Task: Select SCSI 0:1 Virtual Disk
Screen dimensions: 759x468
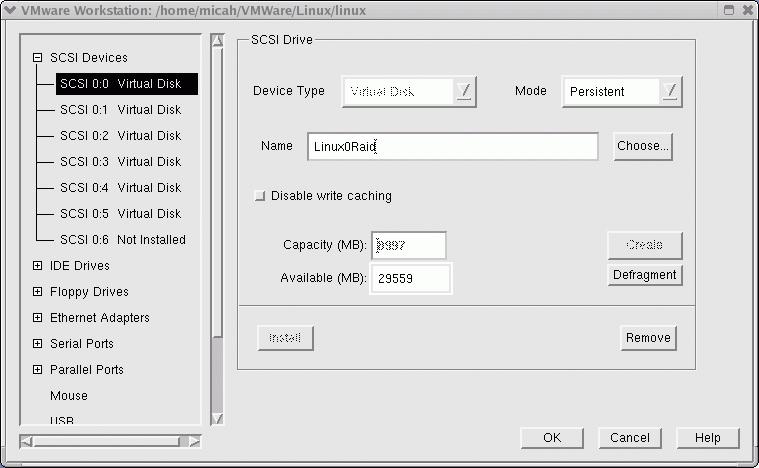Action: (x=120, y=110)
